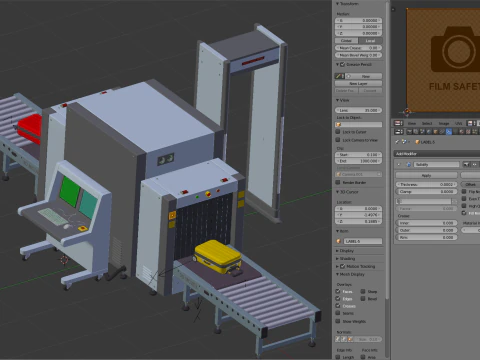
Task: Enable Render Border checkbox
Action: 338,182
